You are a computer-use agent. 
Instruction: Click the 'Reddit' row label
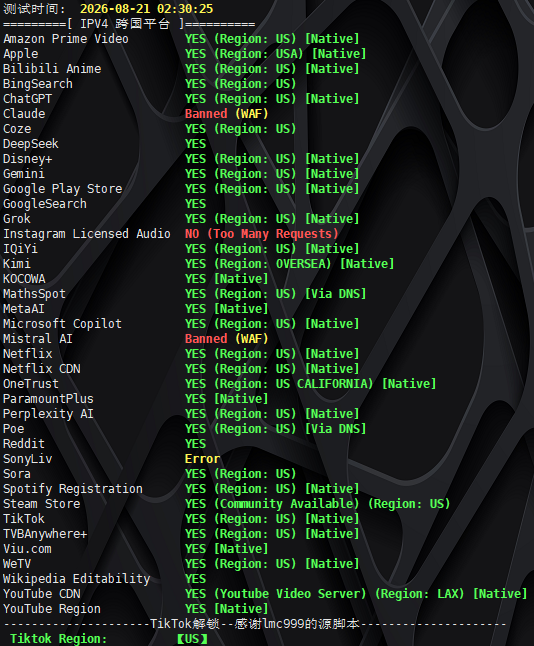pos(24,444)
